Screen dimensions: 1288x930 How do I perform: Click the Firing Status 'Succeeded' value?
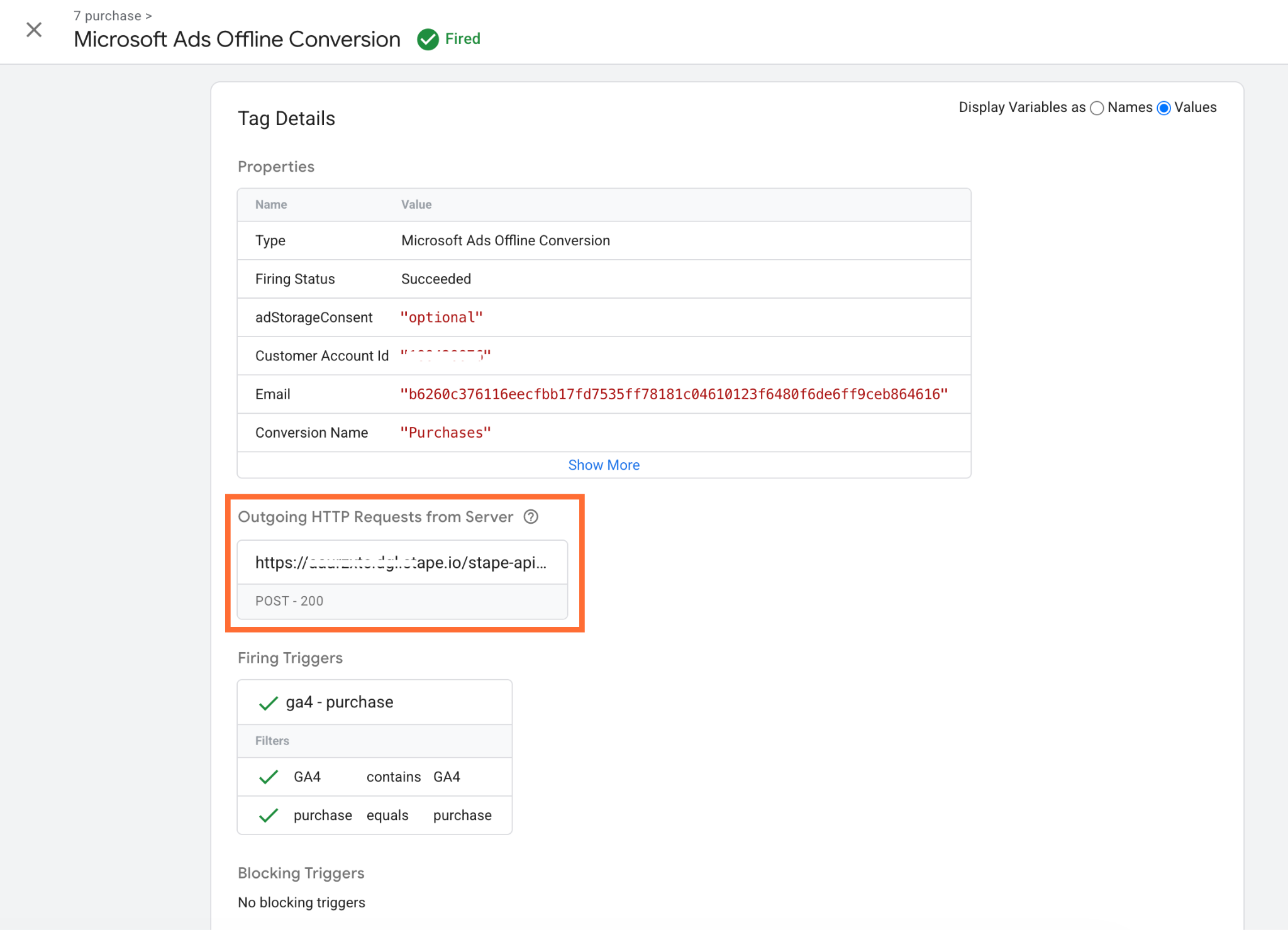click(x=436, y=279)
